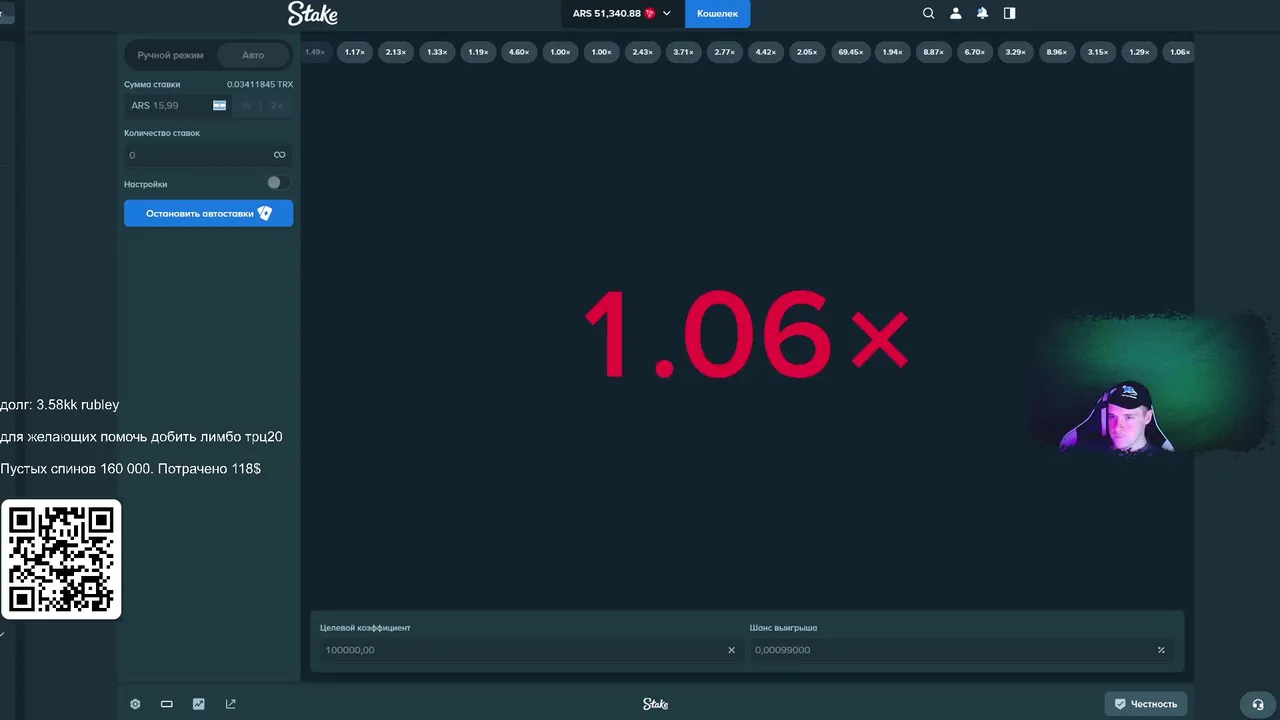Open the notifications bell

(982, 13)
